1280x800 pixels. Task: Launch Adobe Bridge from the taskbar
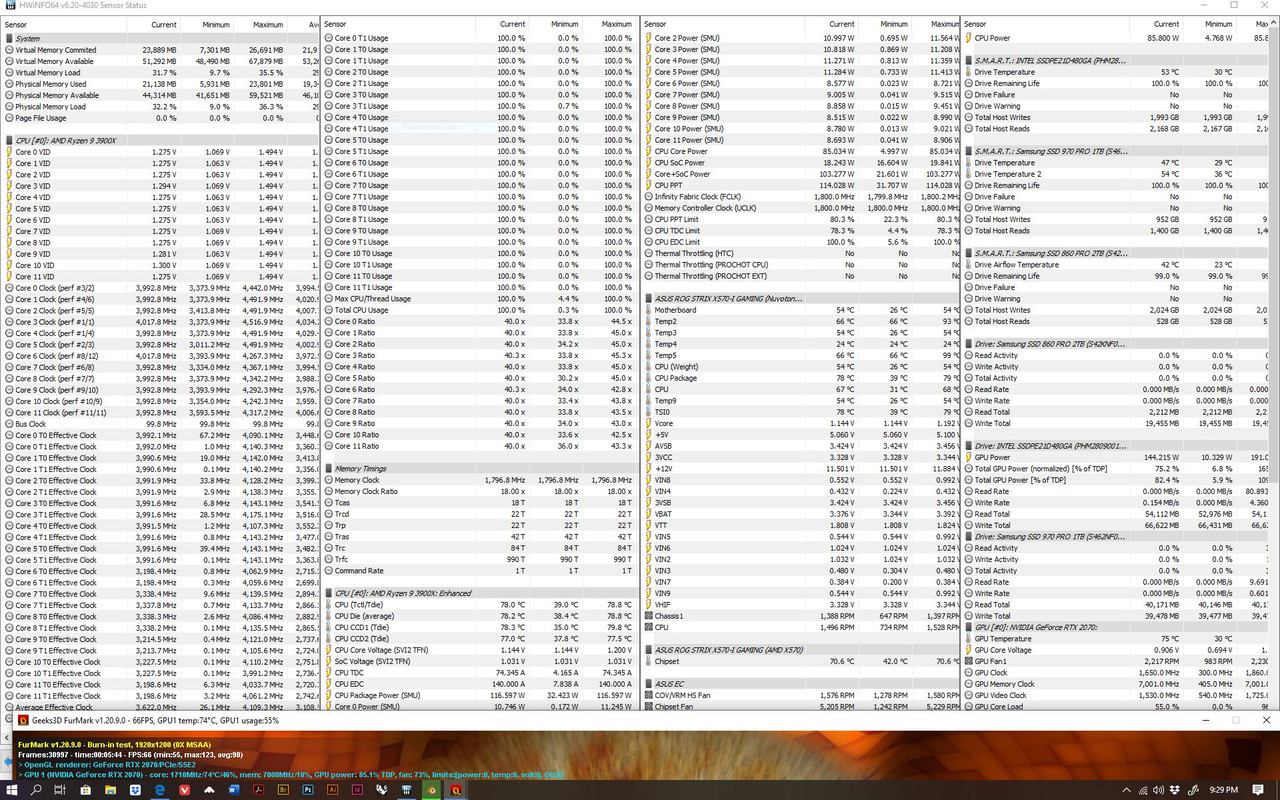[x=283, y=790]
